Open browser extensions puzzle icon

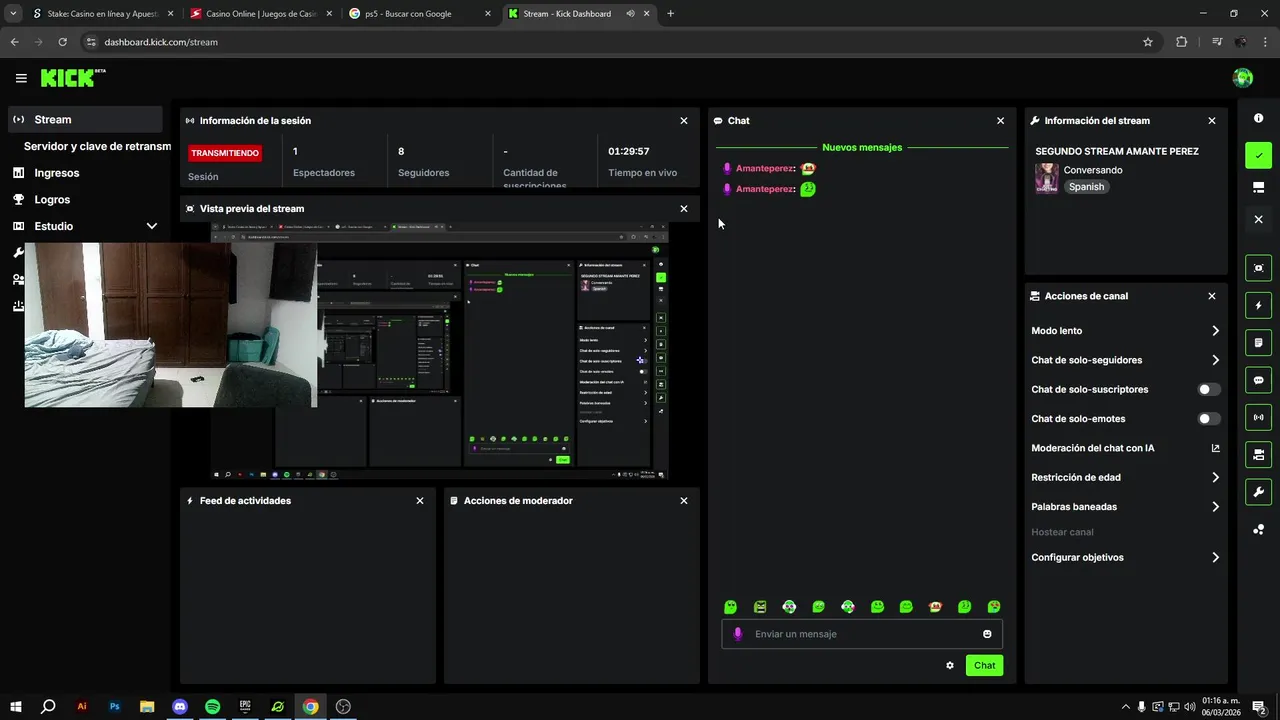coord(1182,42)
